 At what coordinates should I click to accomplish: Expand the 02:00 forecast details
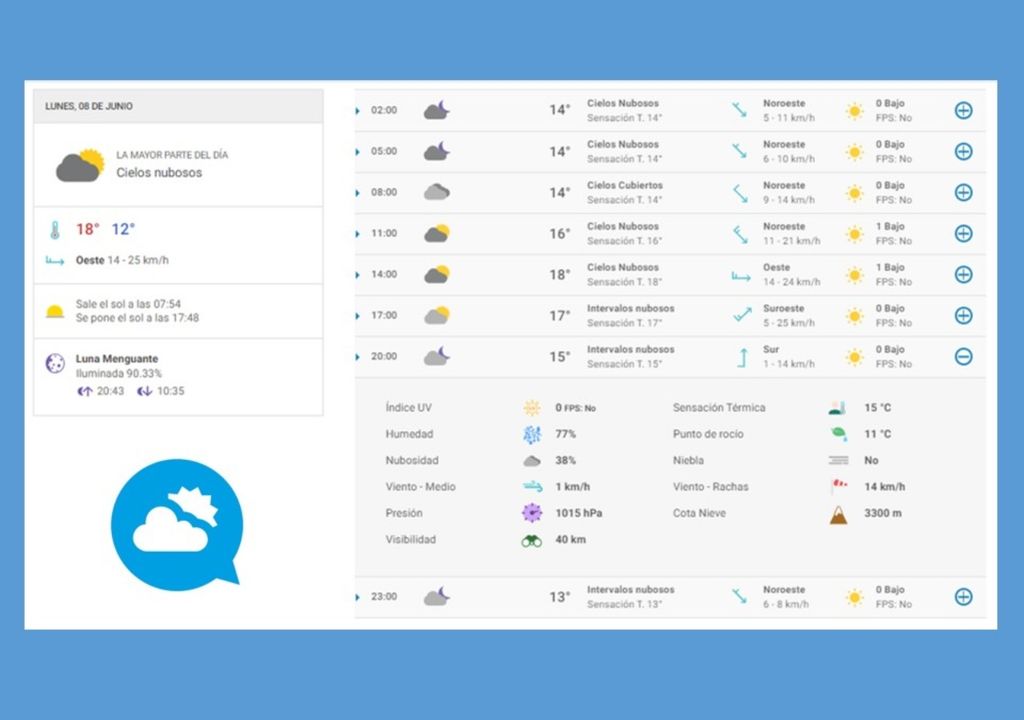[963, 110]
